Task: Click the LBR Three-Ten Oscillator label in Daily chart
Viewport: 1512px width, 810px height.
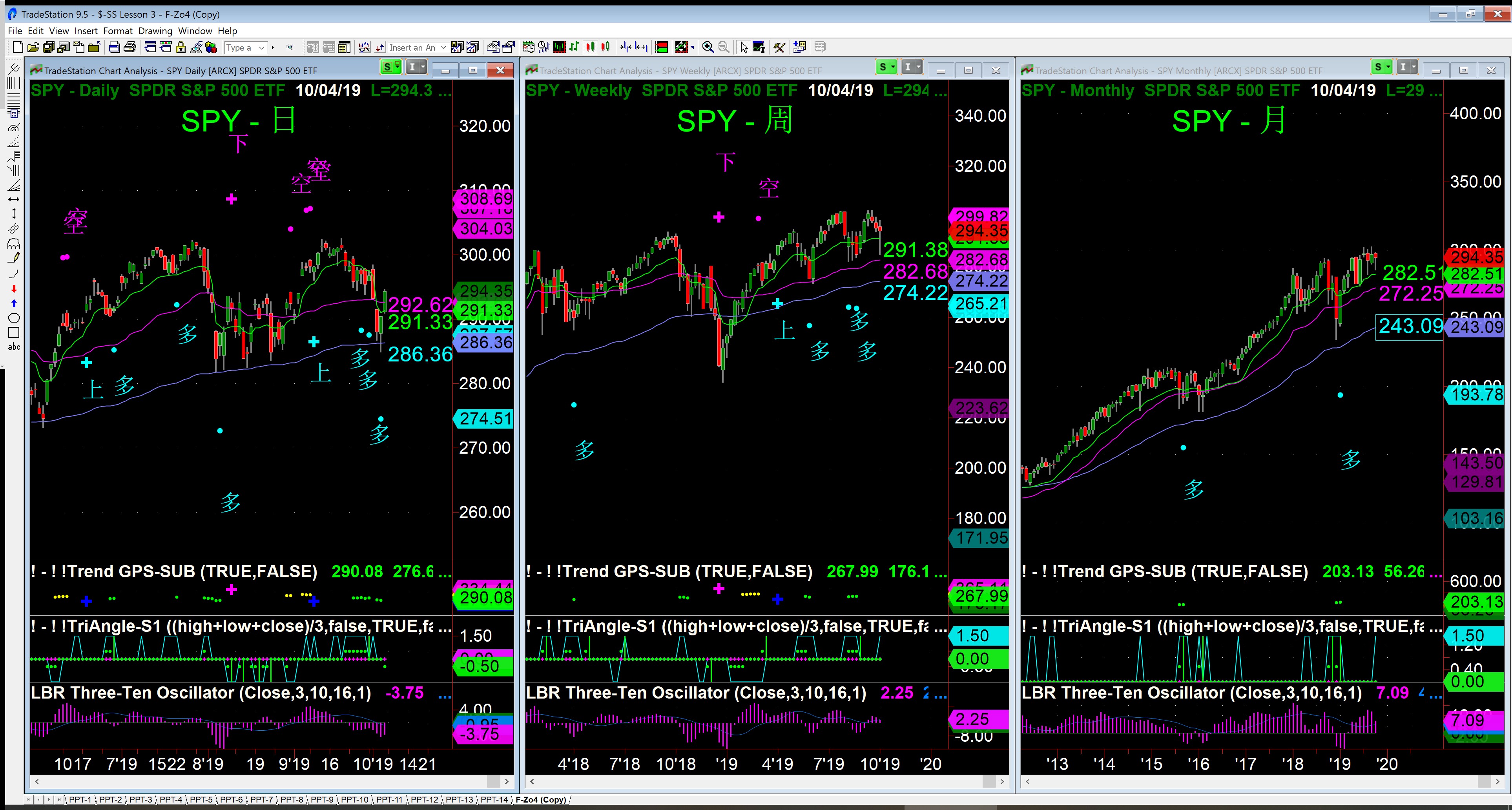Action: [201, 693]
